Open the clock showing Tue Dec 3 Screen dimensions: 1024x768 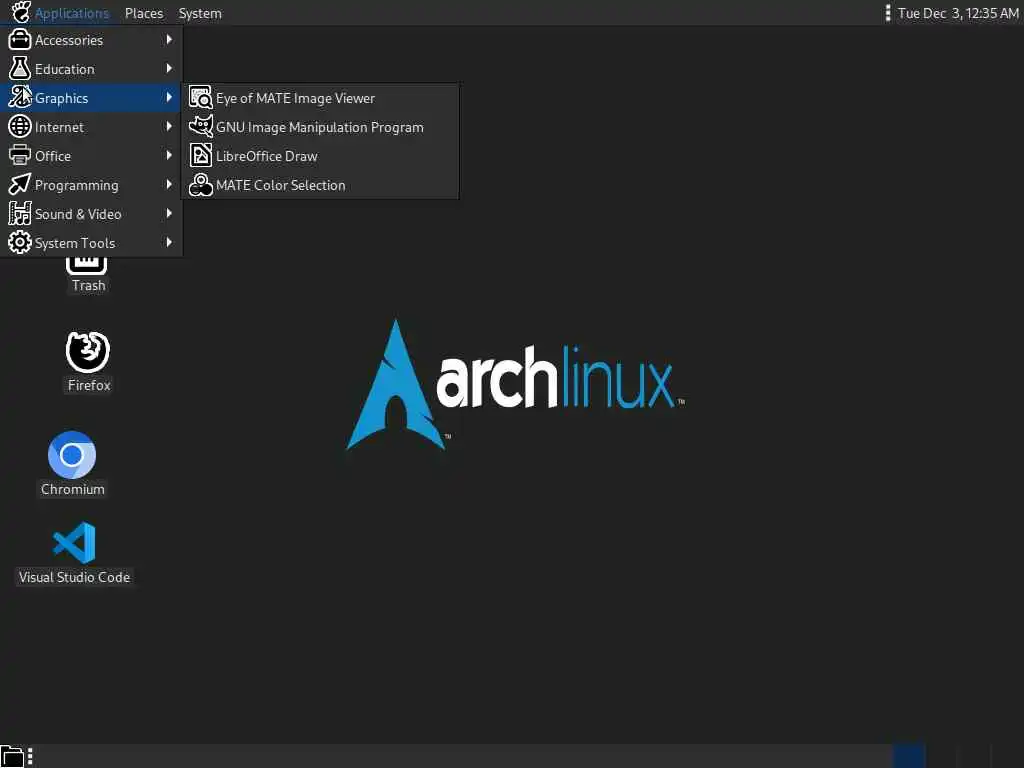(x=958, y=13)
